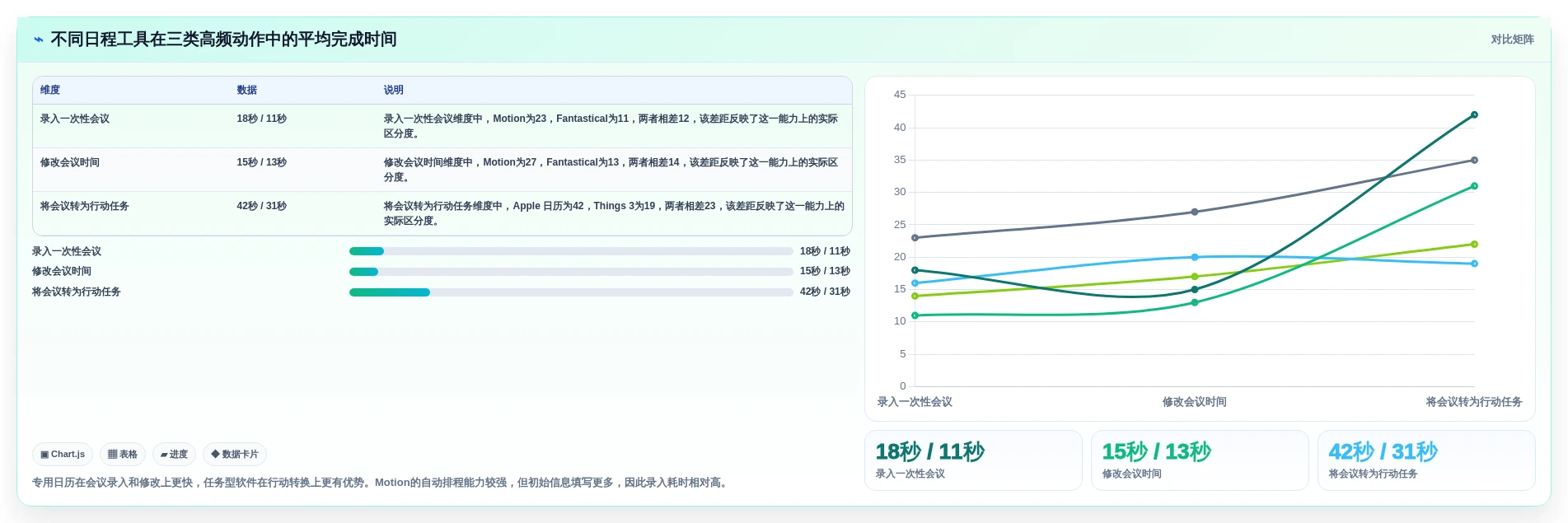Click the 将会议转为行动任务 x-axis label

pos(1474,402)
